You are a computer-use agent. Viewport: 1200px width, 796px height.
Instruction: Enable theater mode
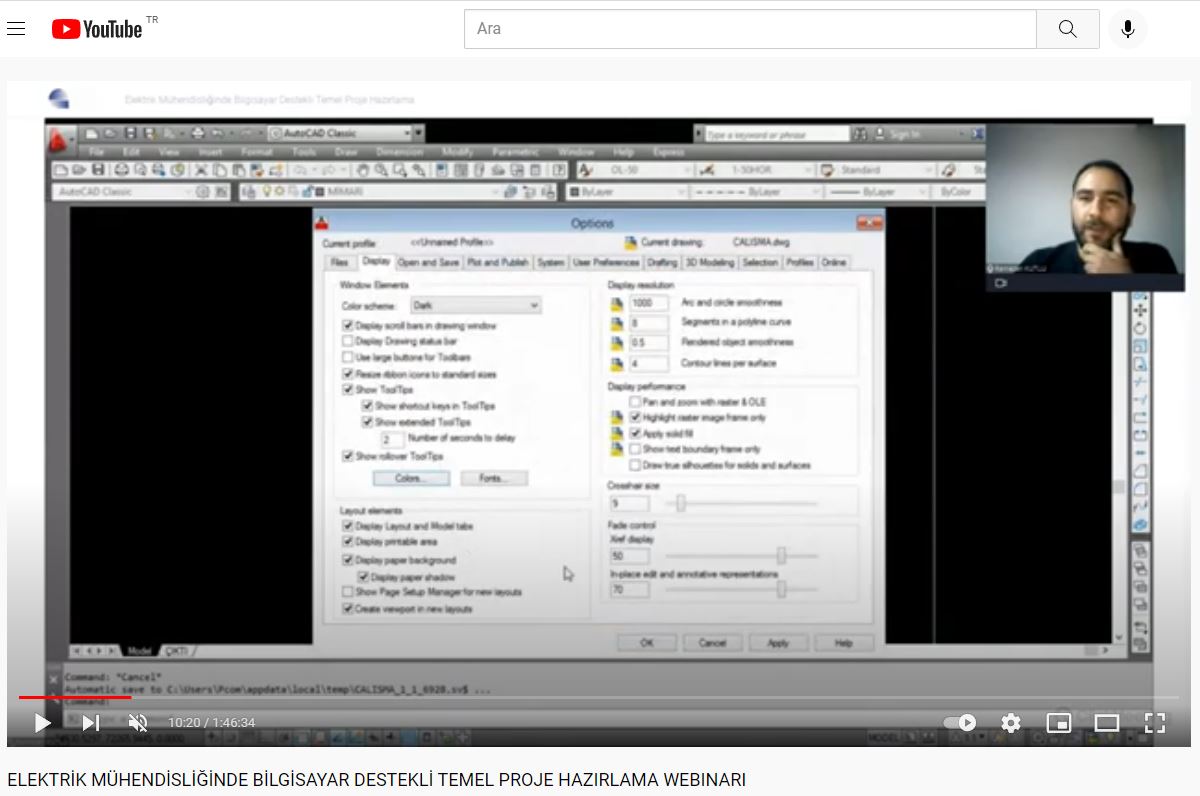click(x=1106, y=722)
